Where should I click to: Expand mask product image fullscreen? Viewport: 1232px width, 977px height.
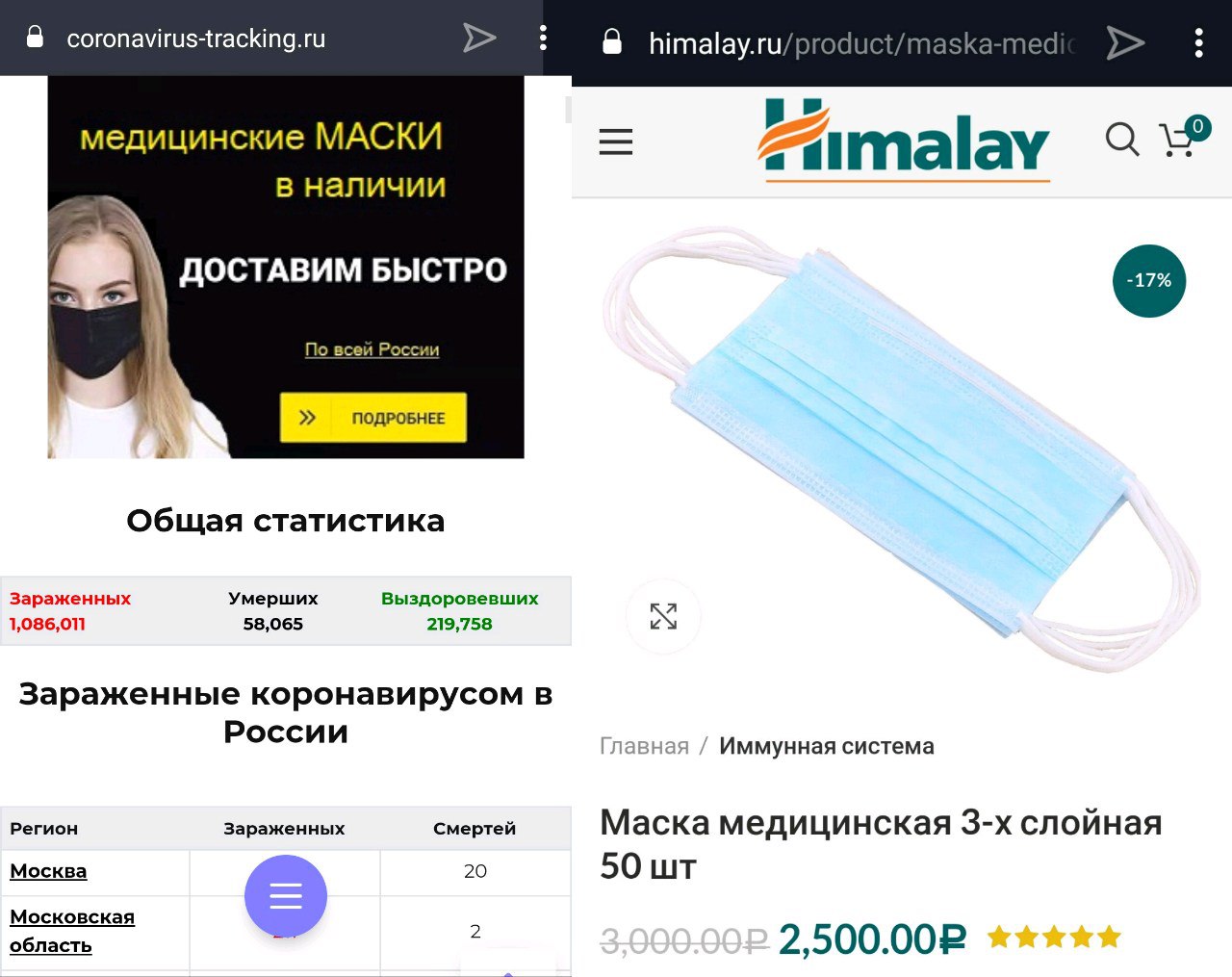point(663,616)
